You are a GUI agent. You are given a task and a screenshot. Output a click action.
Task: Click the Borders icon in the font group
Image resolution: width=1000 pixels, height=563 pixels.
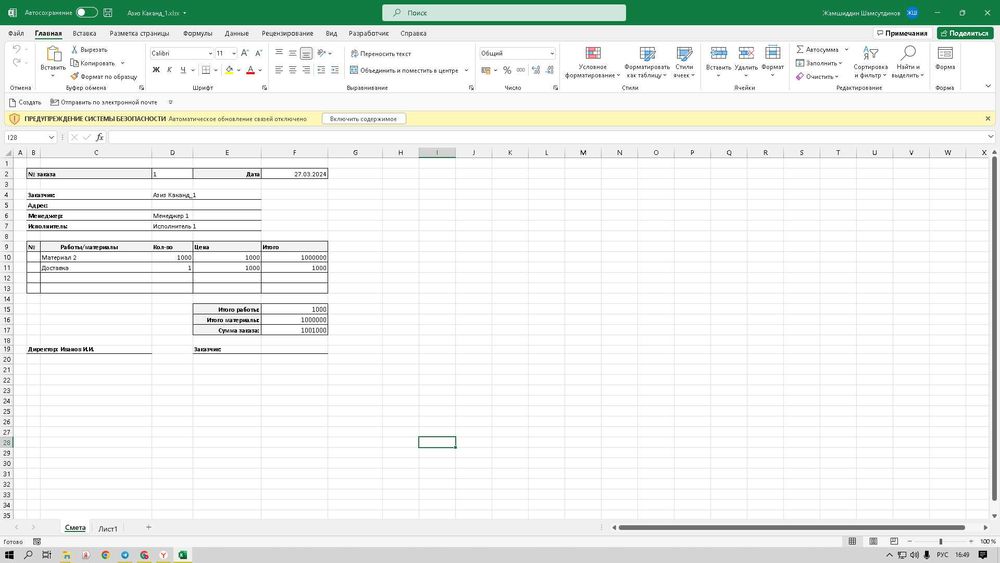click(x=205, y=70)
